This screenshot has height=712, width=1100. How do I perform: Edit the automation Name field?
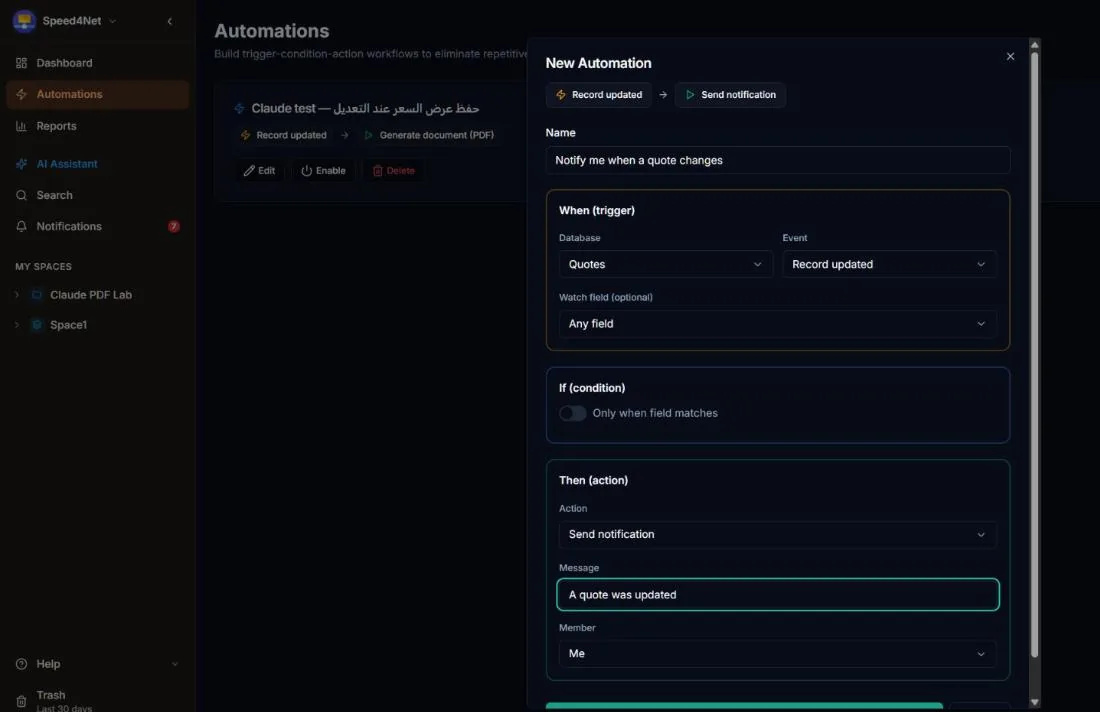(777, 160)
